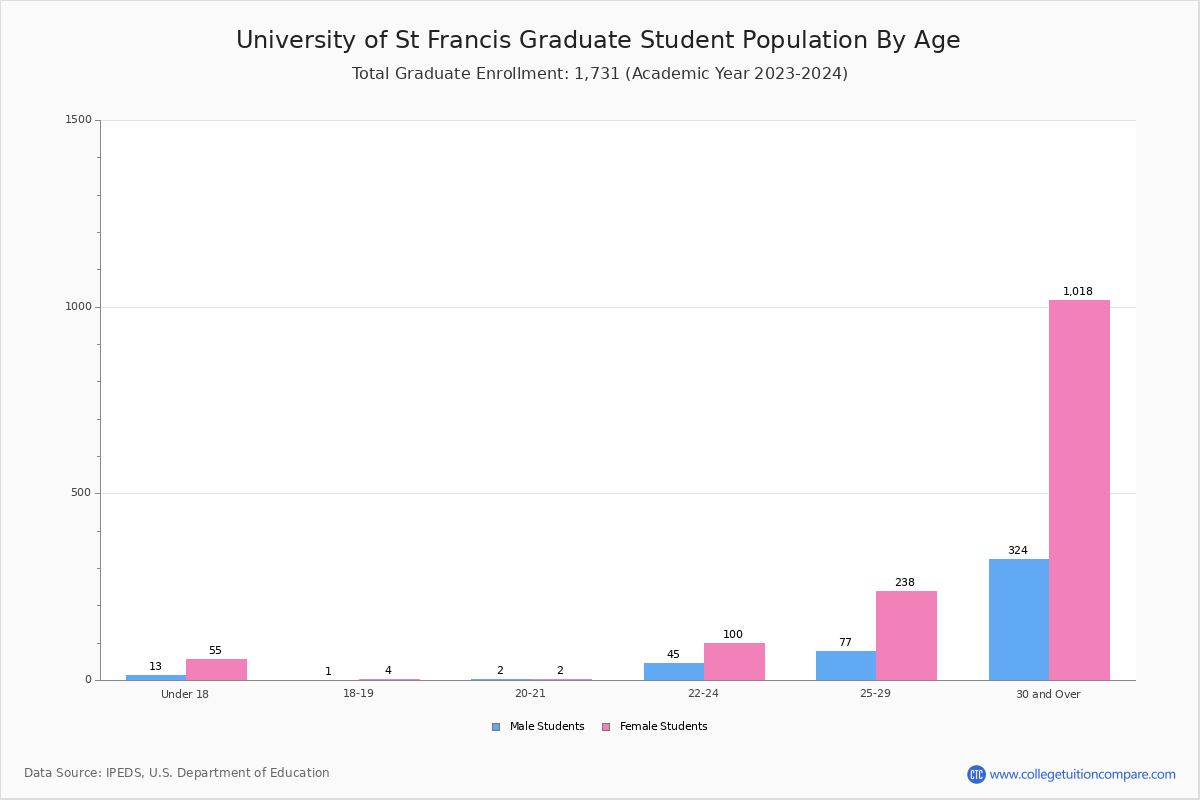Select the blue 45 bar for 22-24
The image size is (1200, 800).
[x=674, y=672]
